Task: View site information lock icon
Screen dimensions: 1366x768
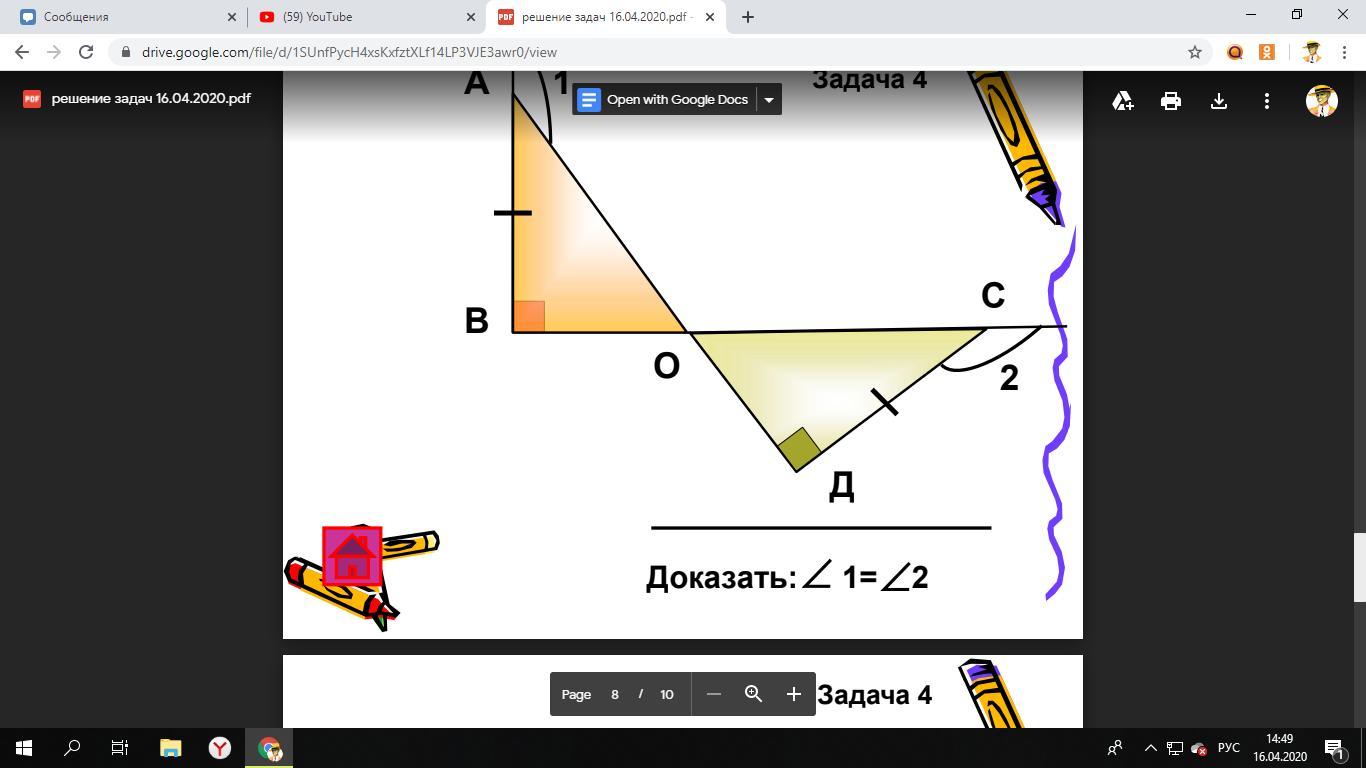Action: click(x=125, y=52)
